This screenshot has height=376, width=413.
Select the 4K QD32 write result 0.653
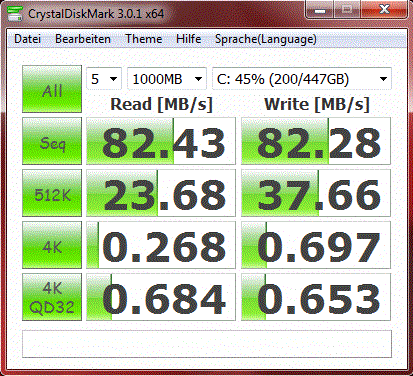pos(316,297)
